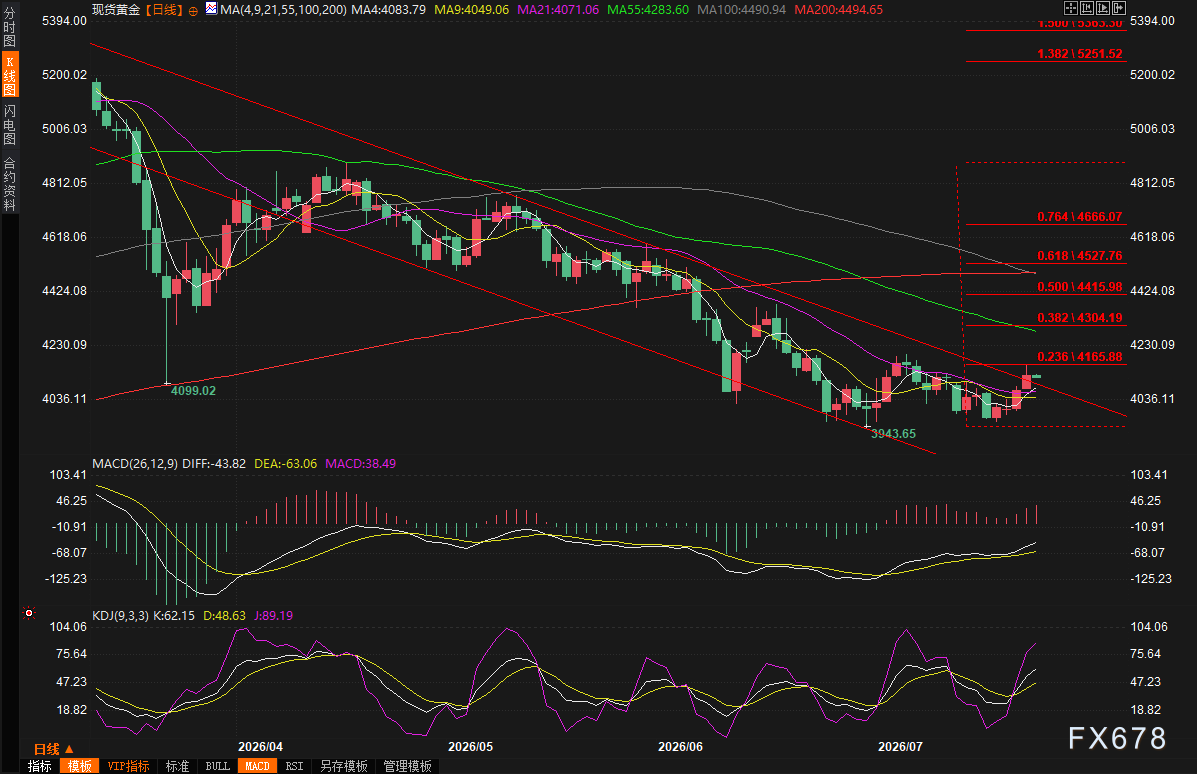The height and width of the screenshot is (774, 1197).
Task: Click the right axis 4036.11 price label
Action: (x=1152, y=398)
